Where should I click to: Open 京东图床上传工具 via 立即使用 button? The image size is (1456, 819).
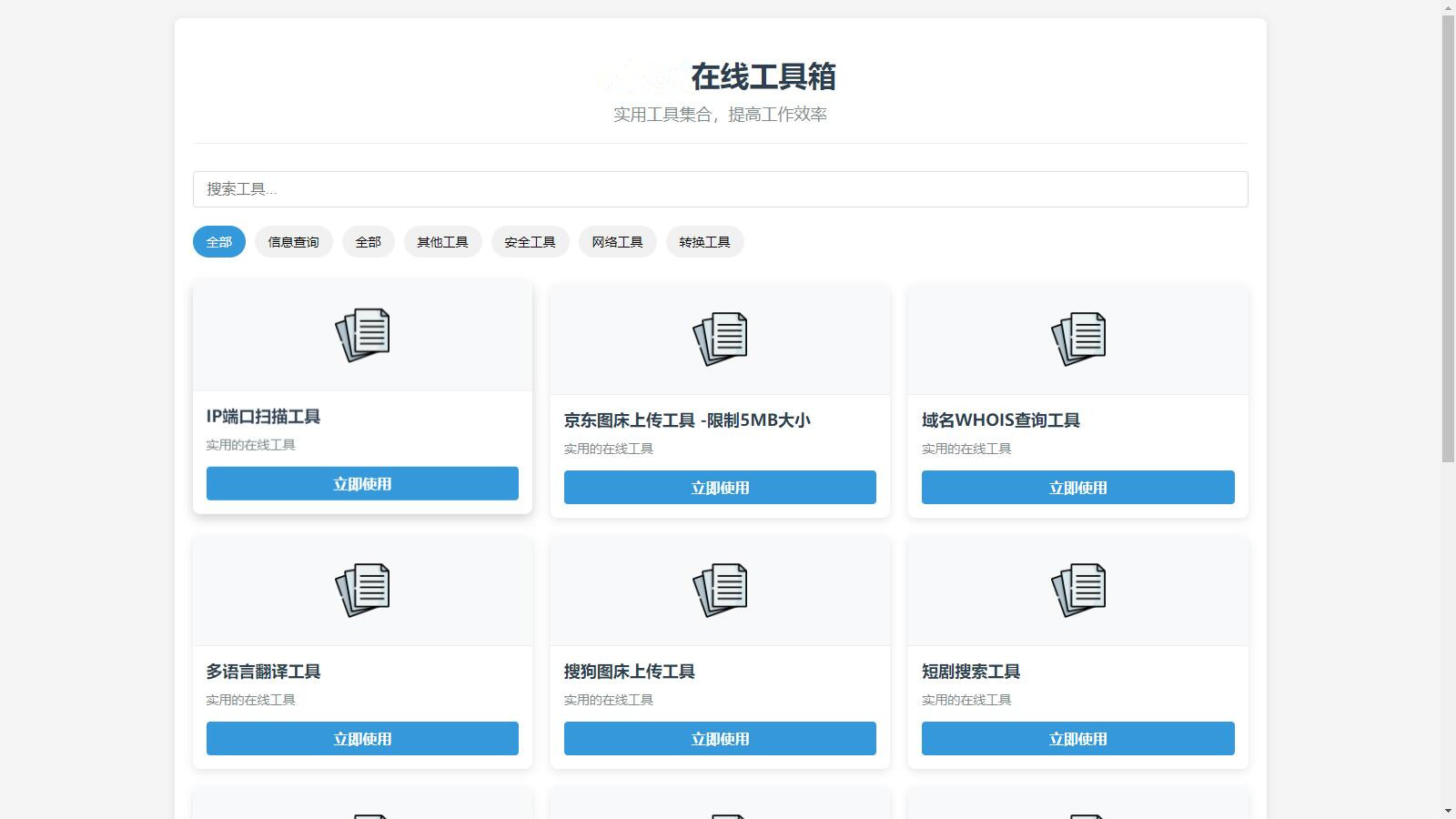tap(720, 487)
